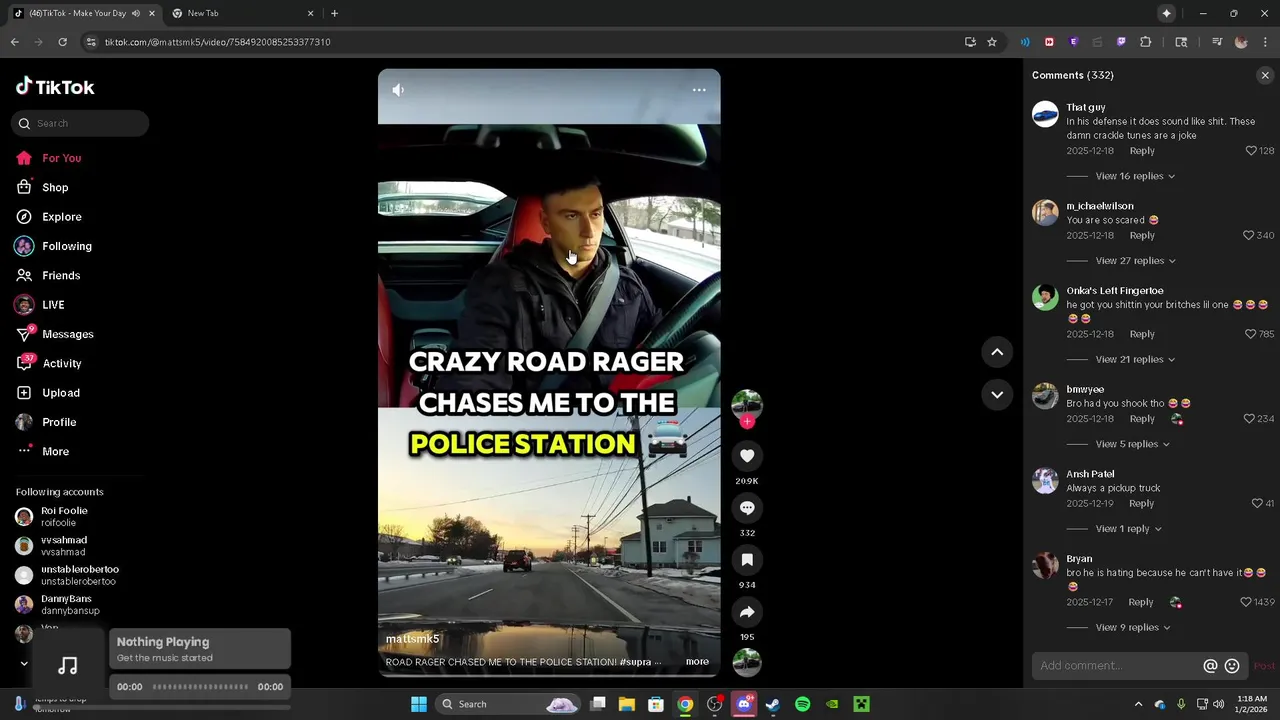Image resolution: width=1280 pixels, height=720 pixels.
Task: Open the For You feed
Action: click(x=61, y=158)
